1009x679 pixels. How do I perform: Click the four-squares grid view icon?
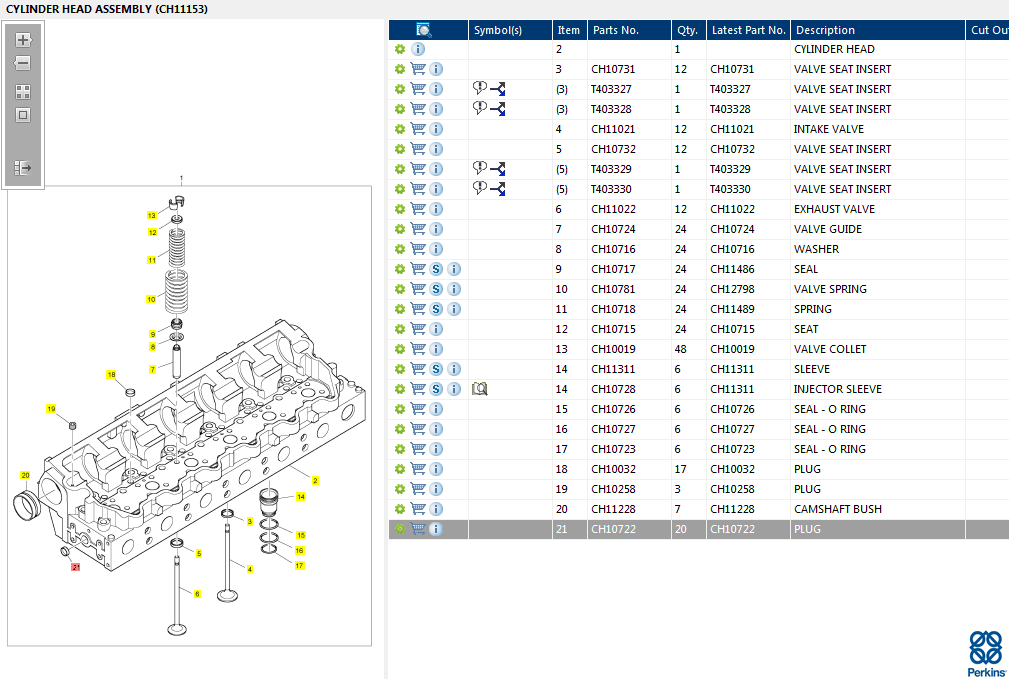(x=23, y=92)
